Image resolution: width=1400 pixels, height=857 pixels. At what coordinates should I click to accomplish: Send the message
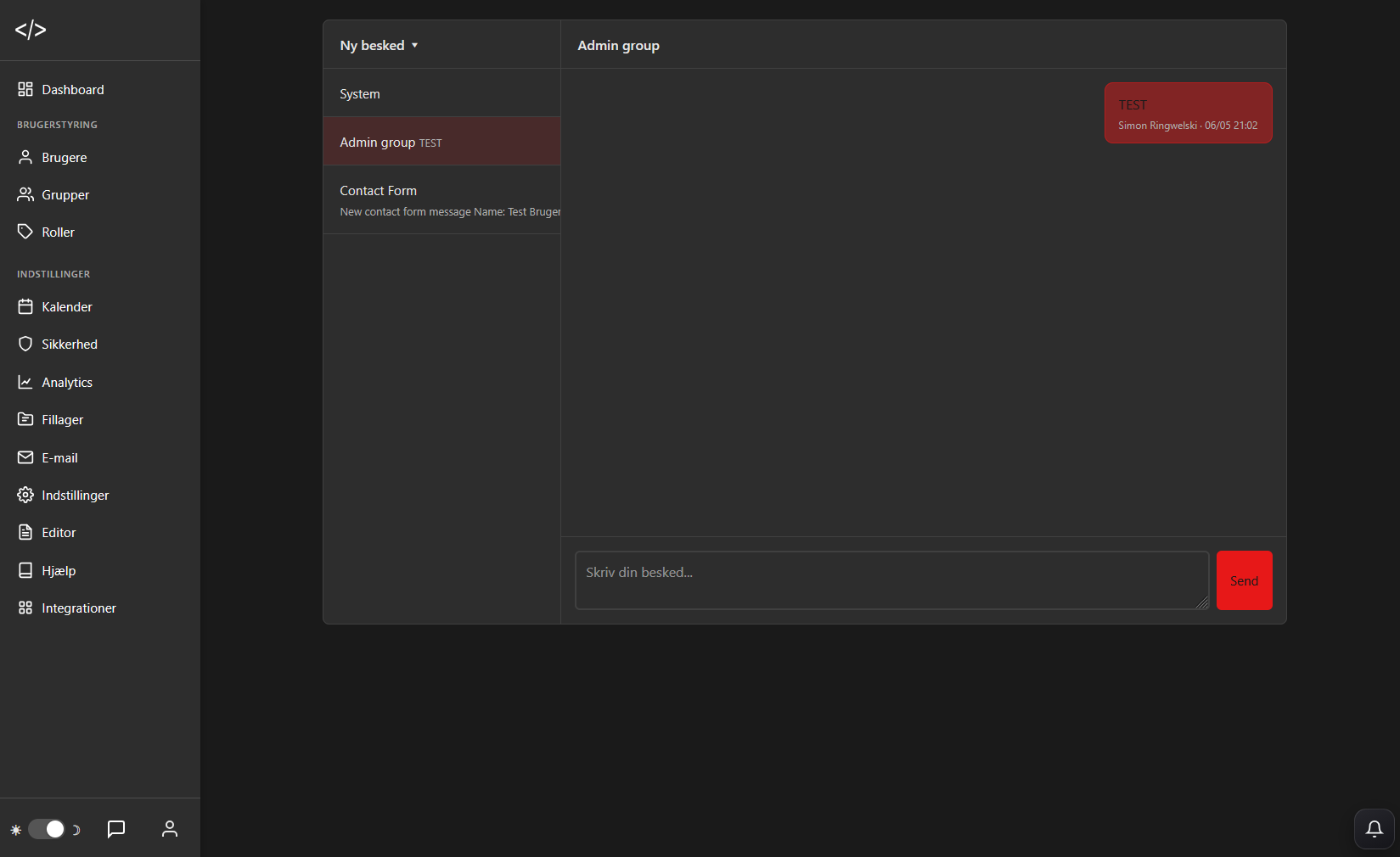point(1244,580)
